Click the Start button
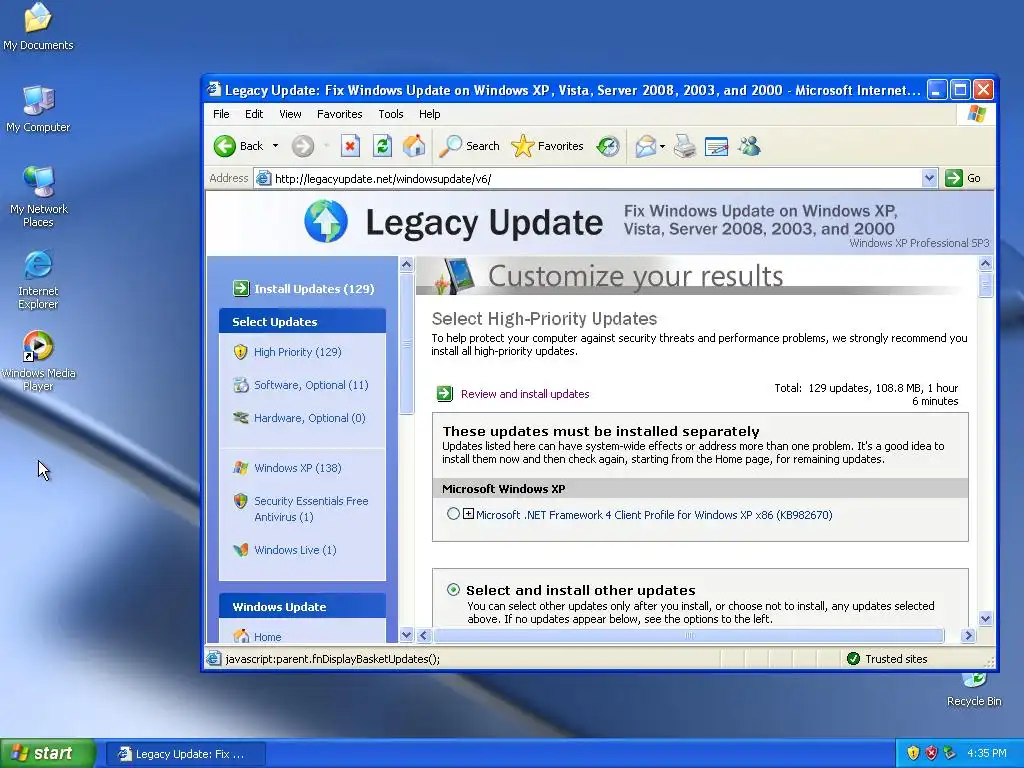1024x768 pixels. 48,753
